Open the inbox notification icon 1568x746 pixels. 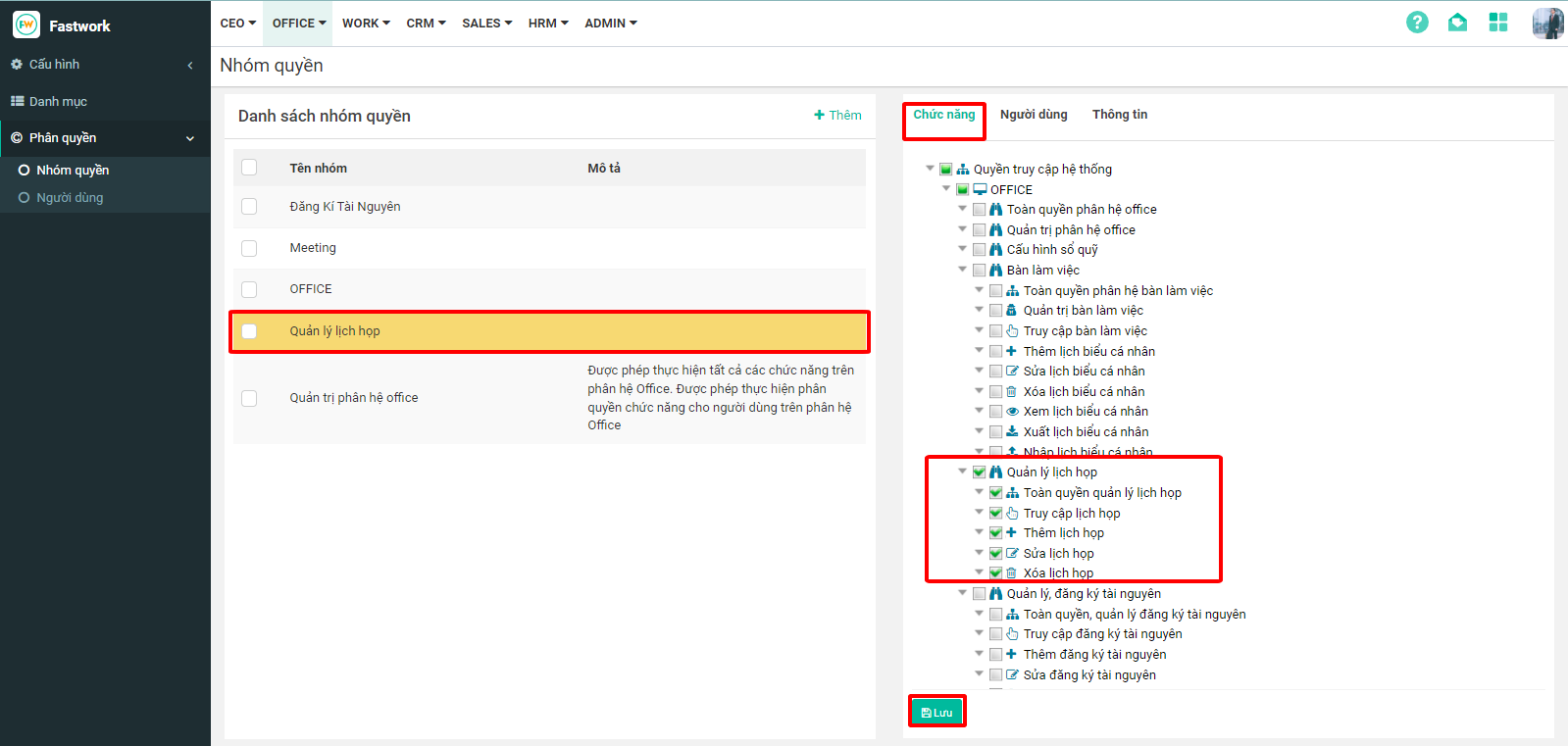pyautogui.click(x=1457, y=23)
